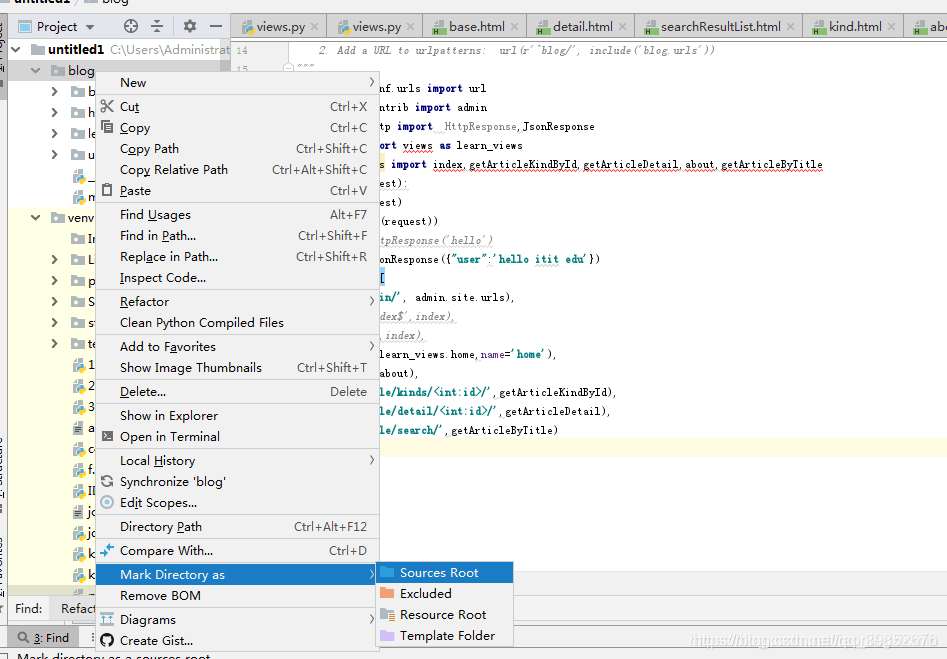Switch to the base.html editor tab
The width and height of the screenshot is (947, 659).
[476, 27]
